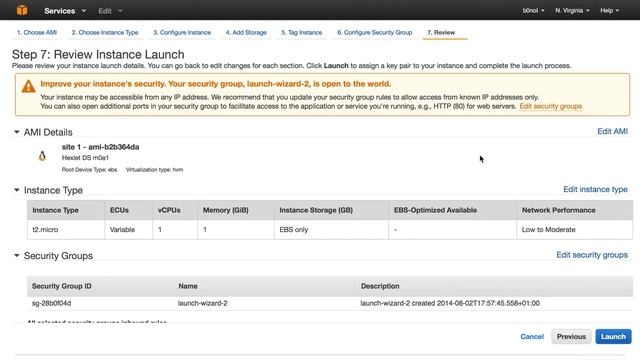
Task: Go to step 2 Choose Instance Type tab
Action: tap(105, 32)
